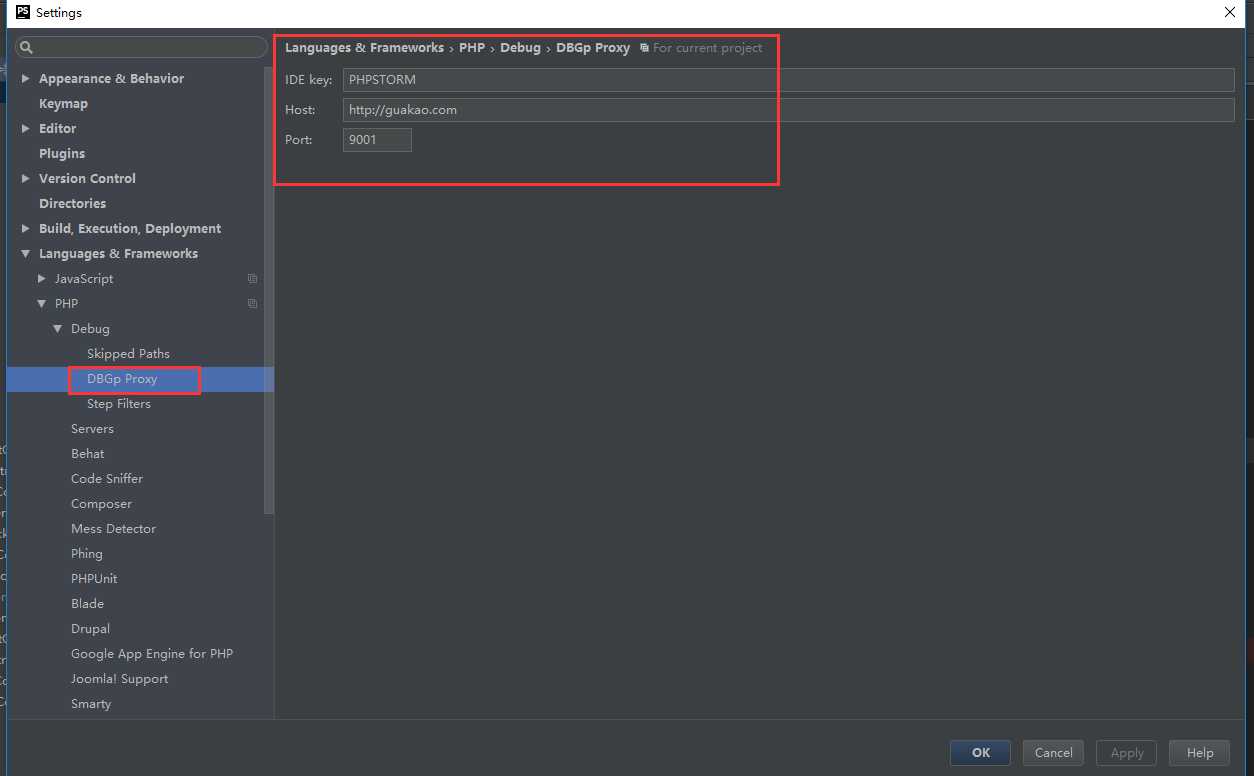
Task: Select DBGp Proxy in the tree
Action: [122, 379]
